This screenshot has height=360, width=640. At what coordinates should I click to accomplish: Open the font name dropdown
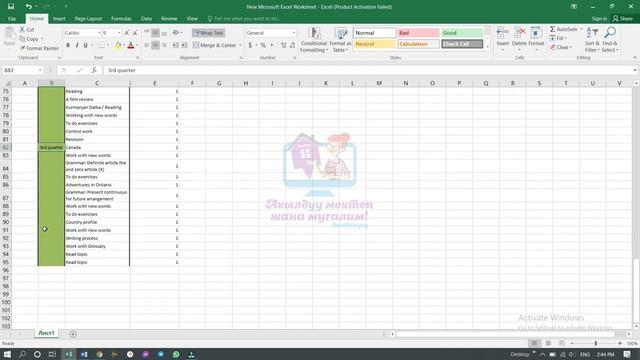tap(99, 33)
